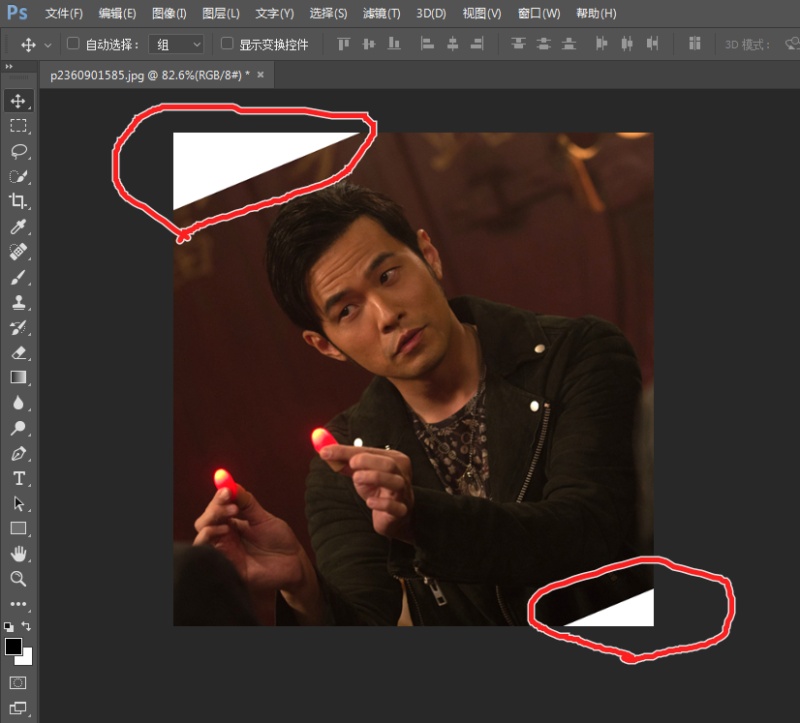The width and height of the screenshot is (800, 723).
Task: Select the Horizontal Type tool
Action: tap(18, 479)
